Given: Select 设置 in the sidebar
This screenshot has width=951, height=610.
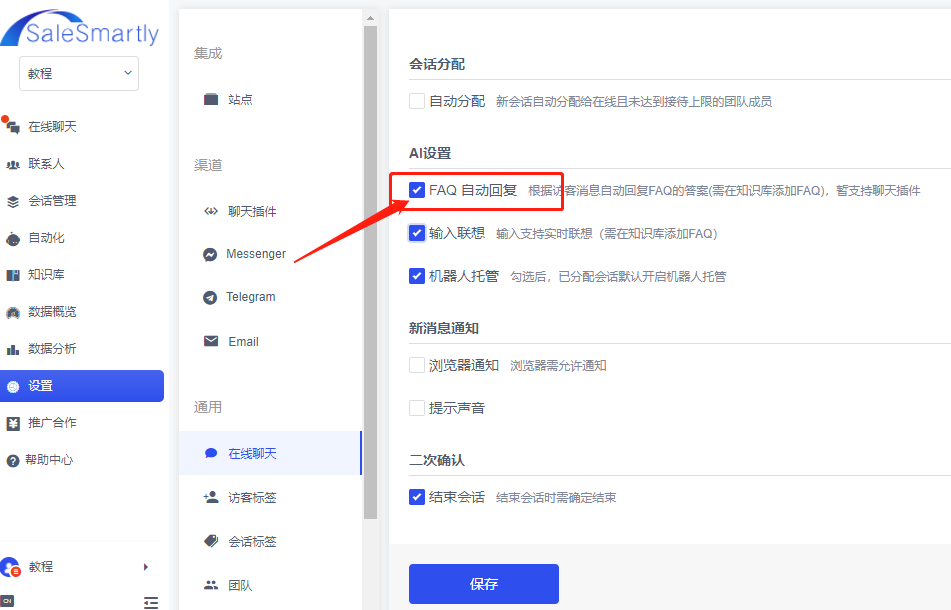Looking at the screenshot, I should pos(82,386).
